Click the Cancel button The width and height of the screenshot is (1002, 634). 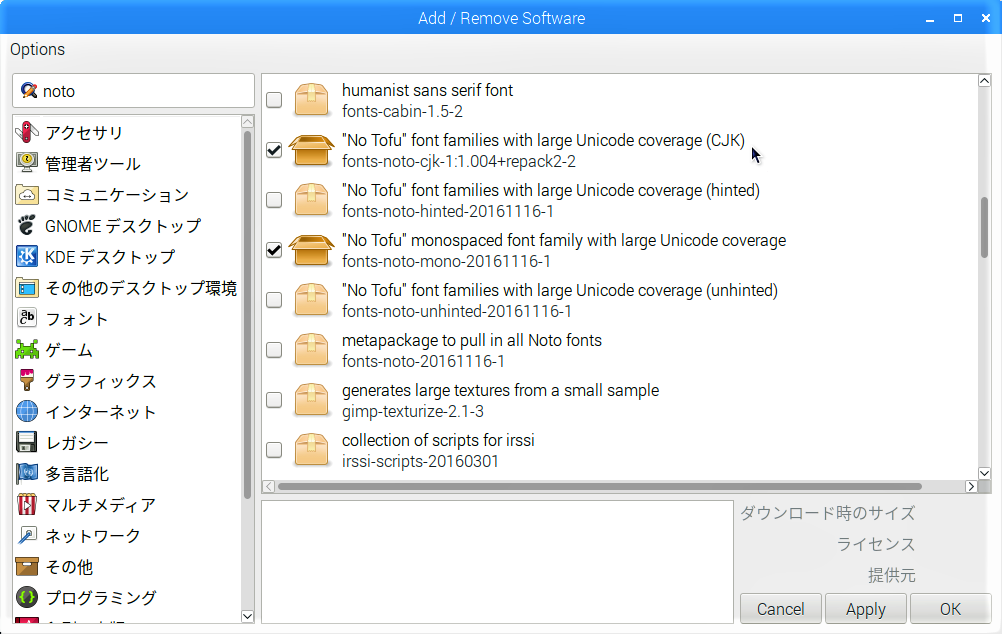780,609
